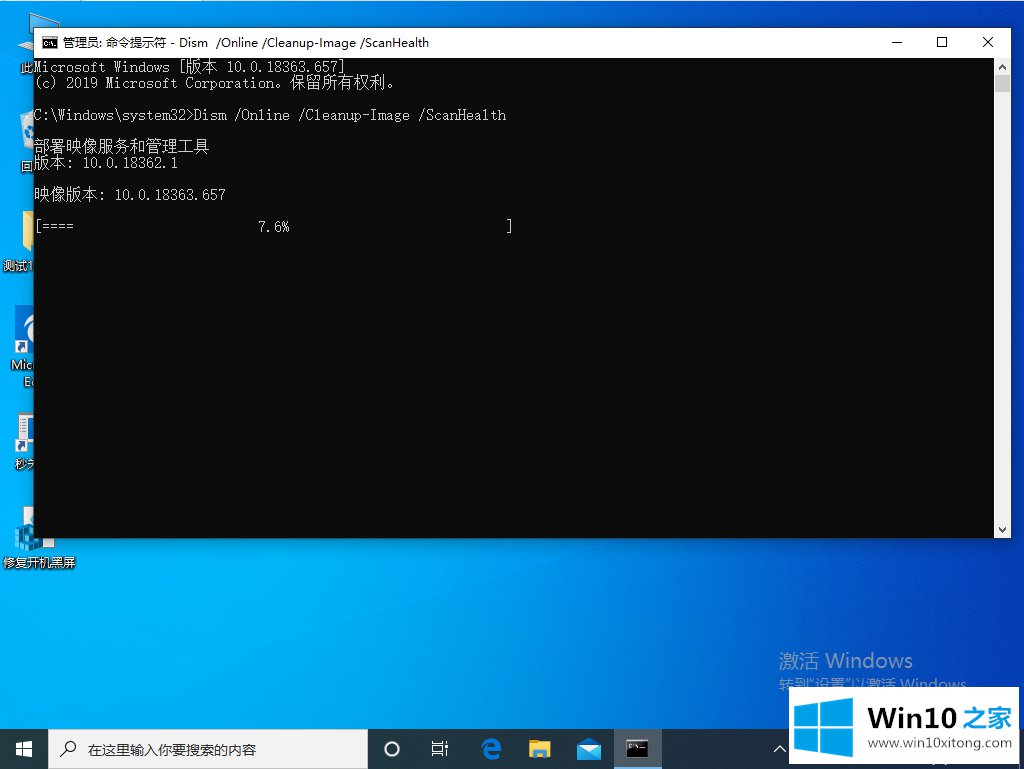
Task: Minimize the Command Prompt window
Action: click(x=895, y=42)
